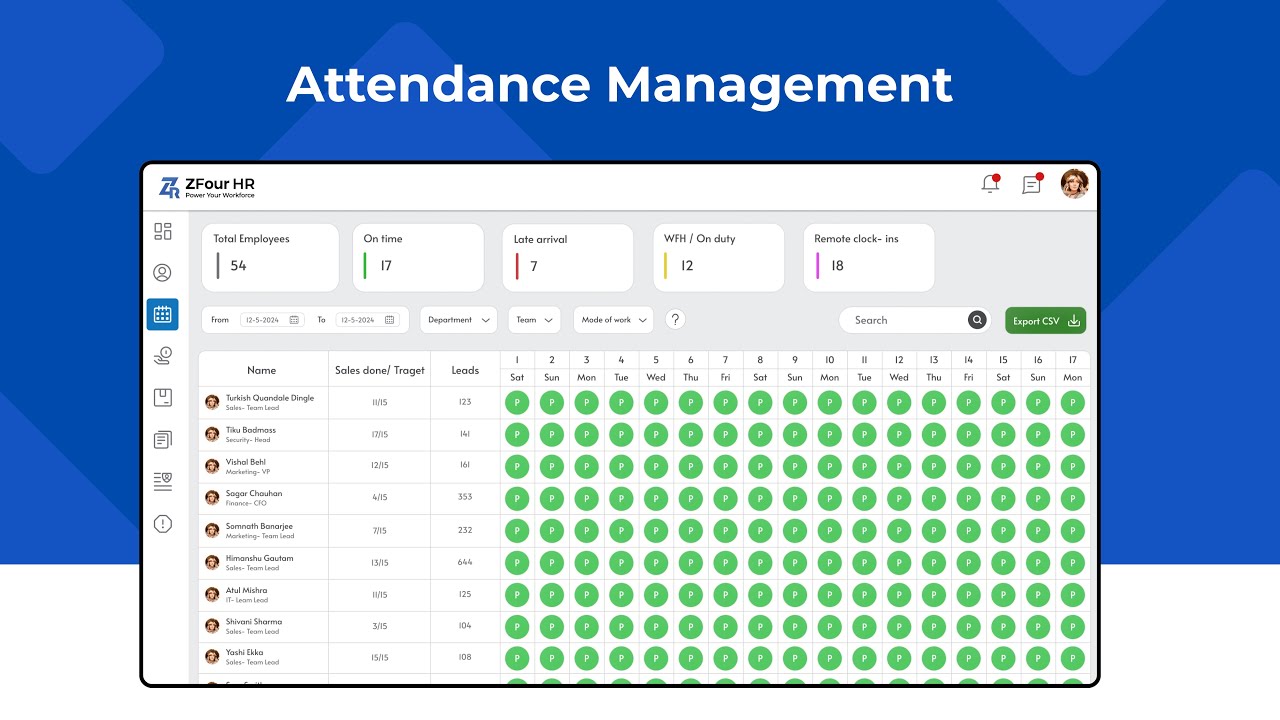Open the alert exclamation sidebar icon
Screen dimensions: 1280x720
point(162,524)
